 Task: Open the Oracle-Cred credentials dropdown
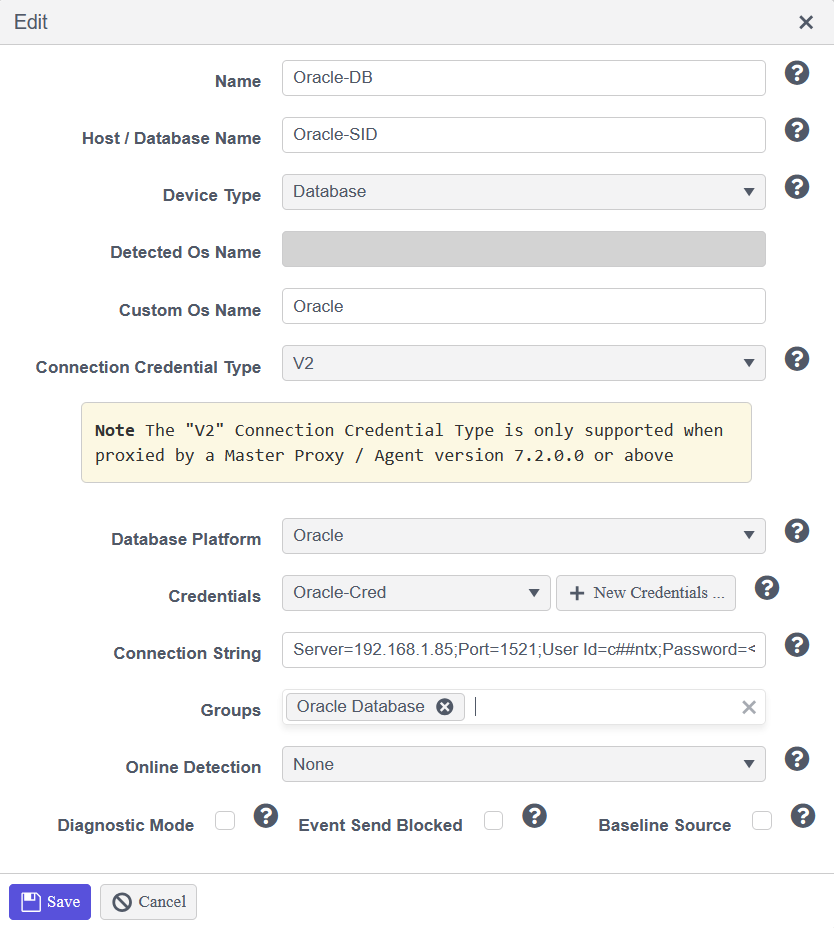(x=416, y=593)
